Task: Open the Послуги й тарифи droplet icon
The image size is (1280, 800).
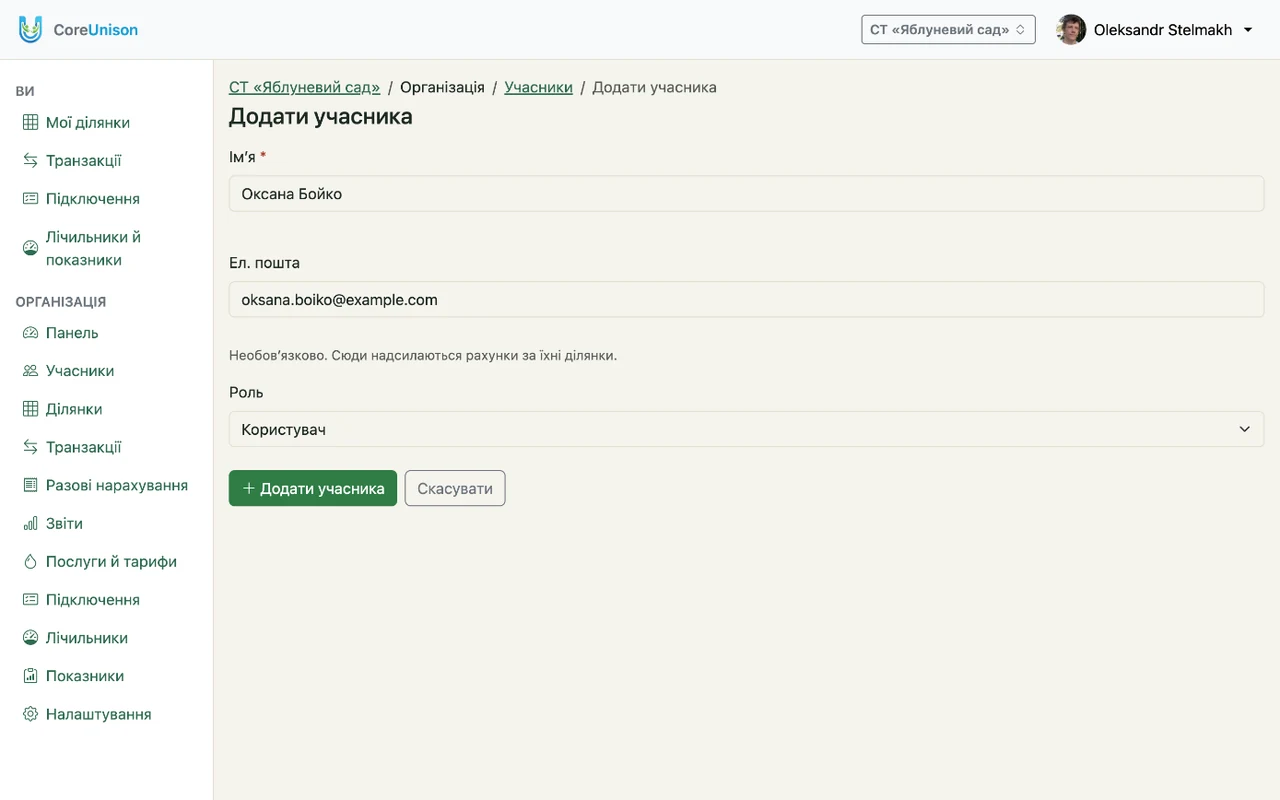Action: point(30,562)
